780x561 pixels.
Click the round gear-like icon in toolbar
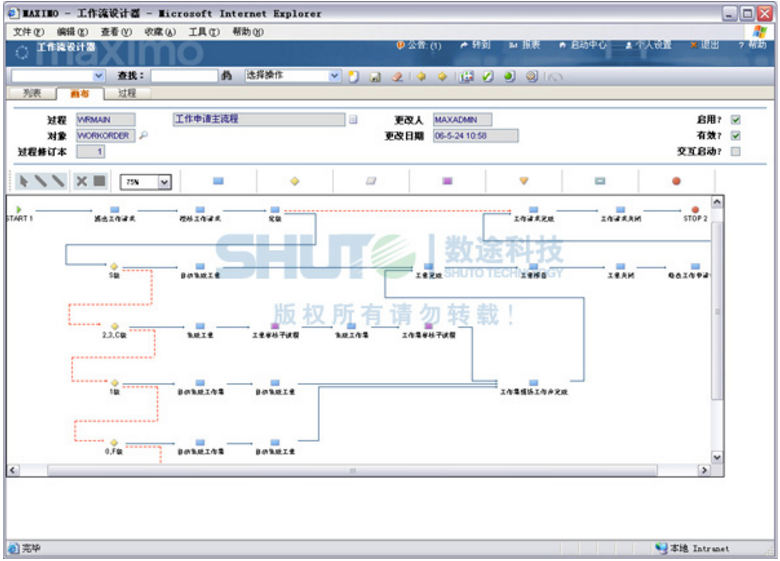coord(532,76)
